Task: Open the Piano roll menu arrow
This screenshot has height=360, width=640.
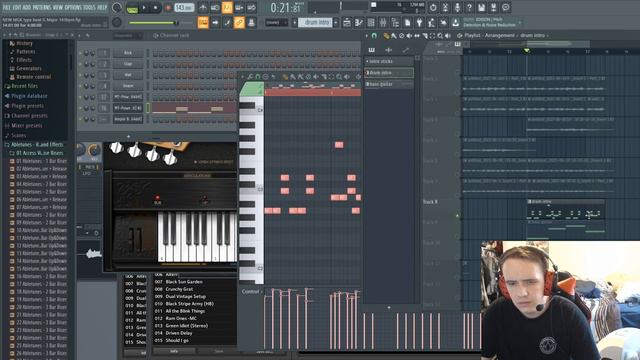Action: pyautogui.click(x=242, y=76)
